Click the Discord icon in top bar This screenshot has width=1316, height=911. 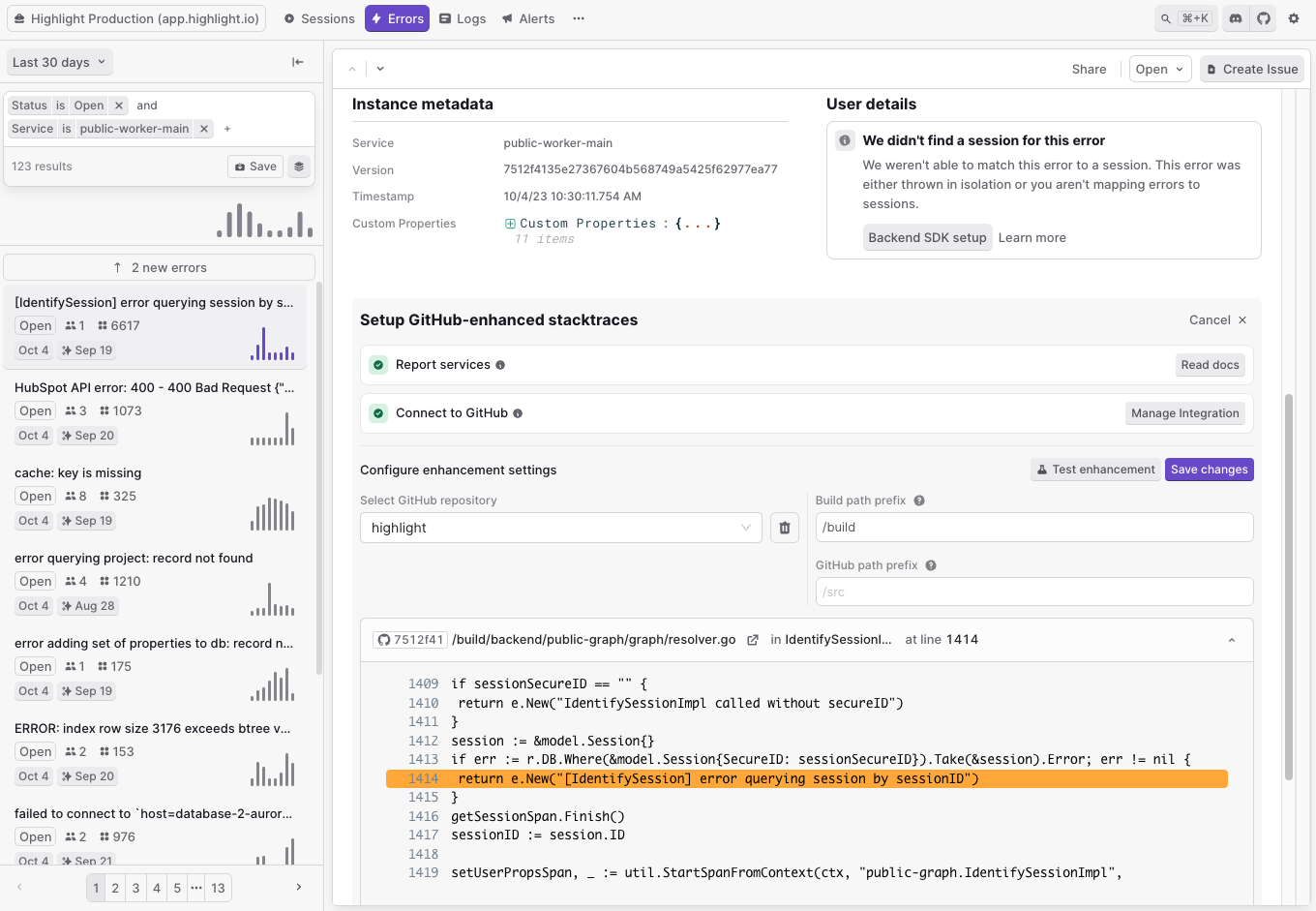click(x=1236, y=18)
